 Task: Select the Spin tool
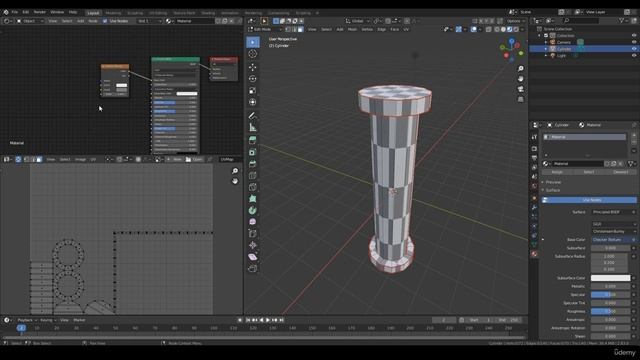(253, 211)
